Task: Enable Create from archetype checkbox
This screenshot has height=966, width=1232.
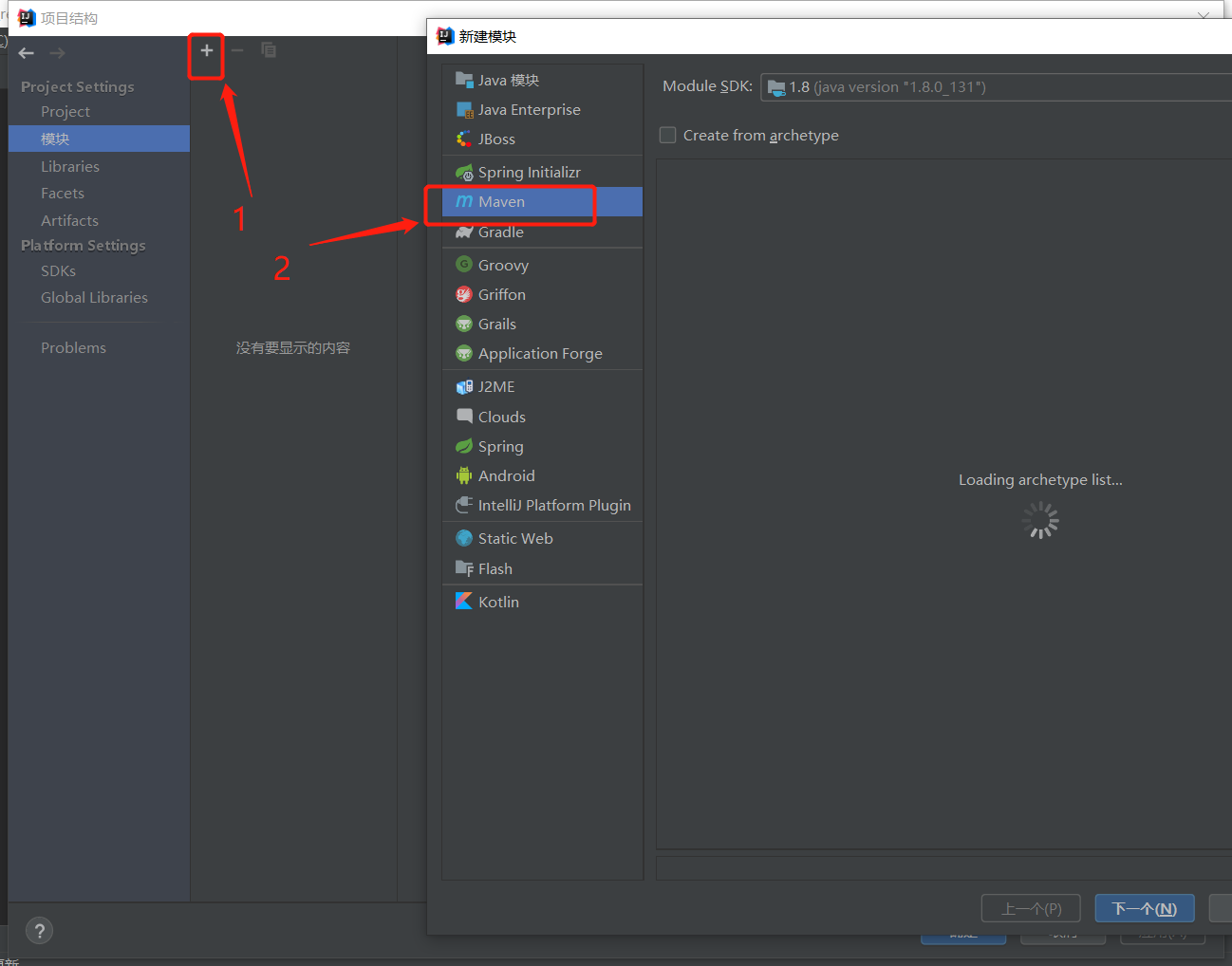Action: (x=668, y=136)
